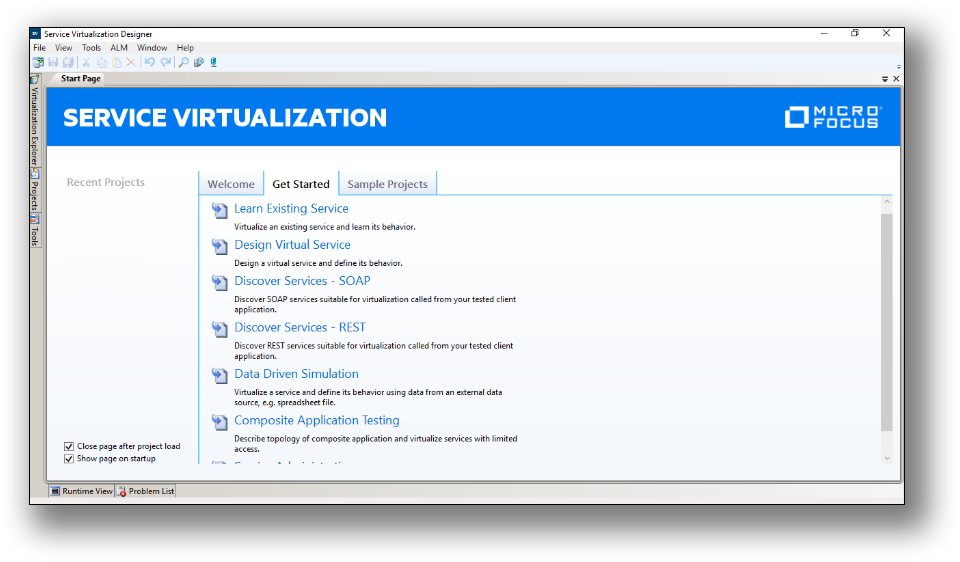
Task: Toggle Show page on startup checkbox
Action: coord(69,459)
